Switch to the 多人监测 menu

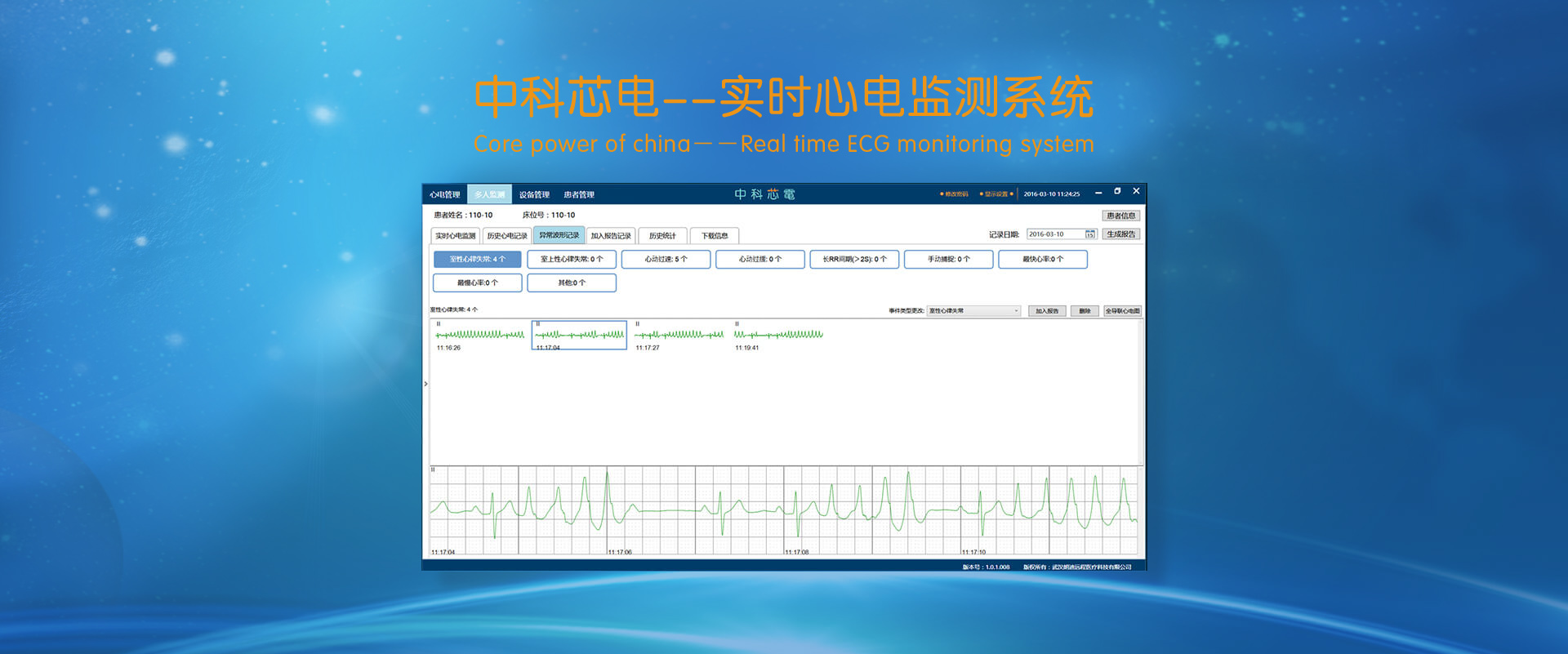tap(489, 194)
